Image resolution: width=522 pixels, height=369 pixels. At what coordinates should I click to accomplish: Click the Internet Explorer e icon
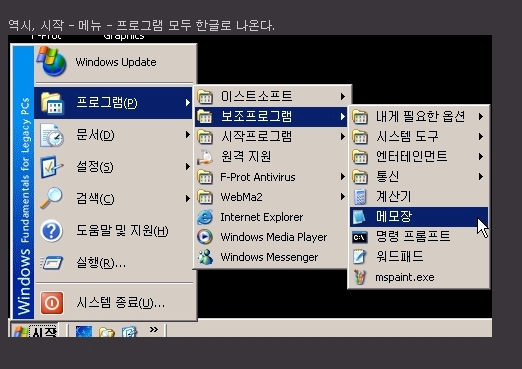pos(205,217)
